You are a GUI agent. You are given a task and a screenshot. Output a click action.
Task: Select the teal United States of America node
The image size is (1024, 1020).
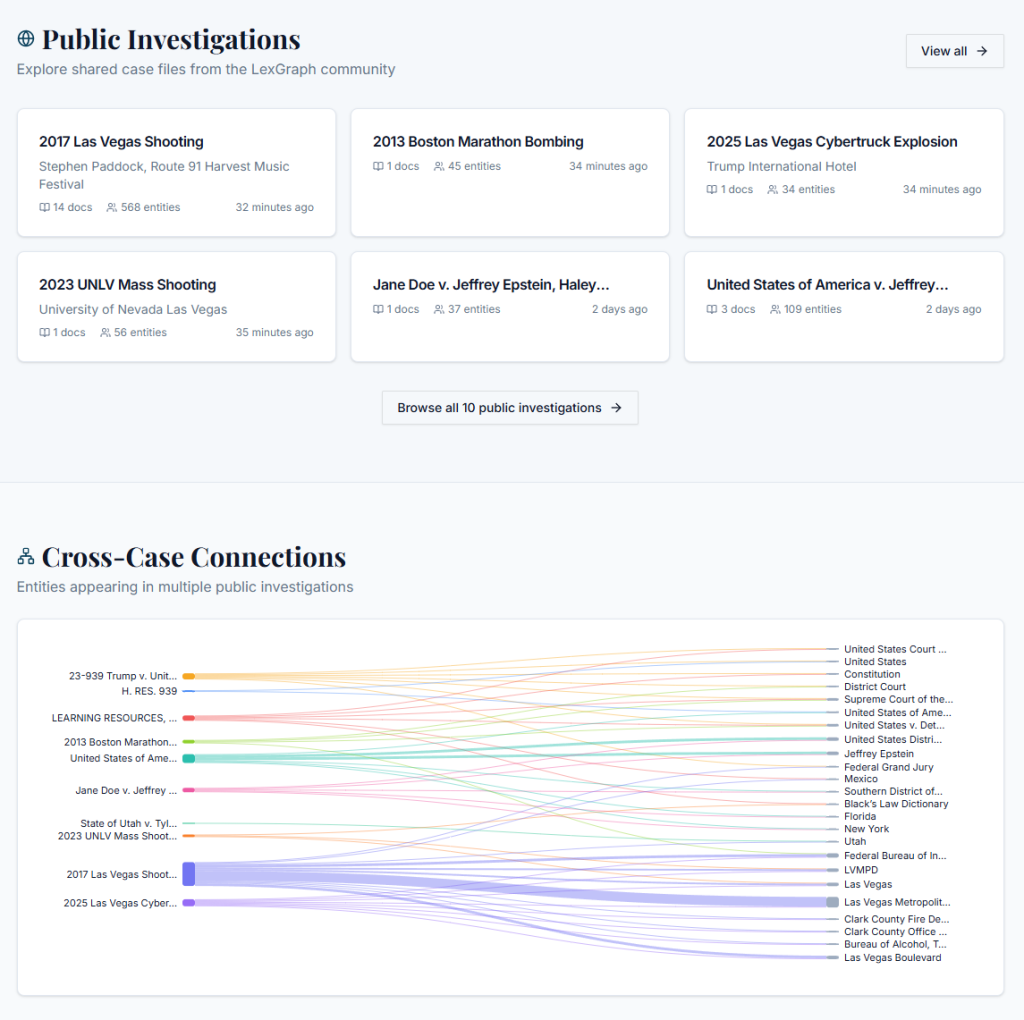point(188,759)
